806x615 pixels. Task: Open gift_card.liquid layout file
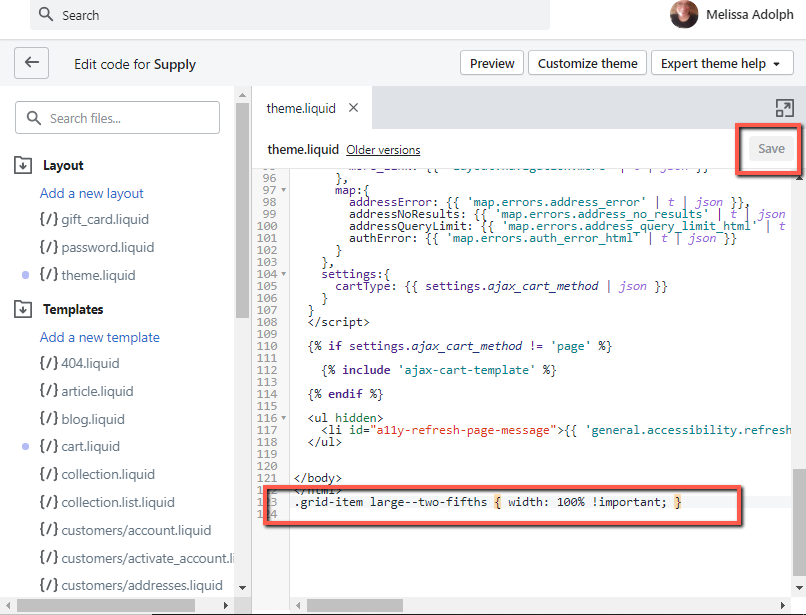tap(107, 219)
